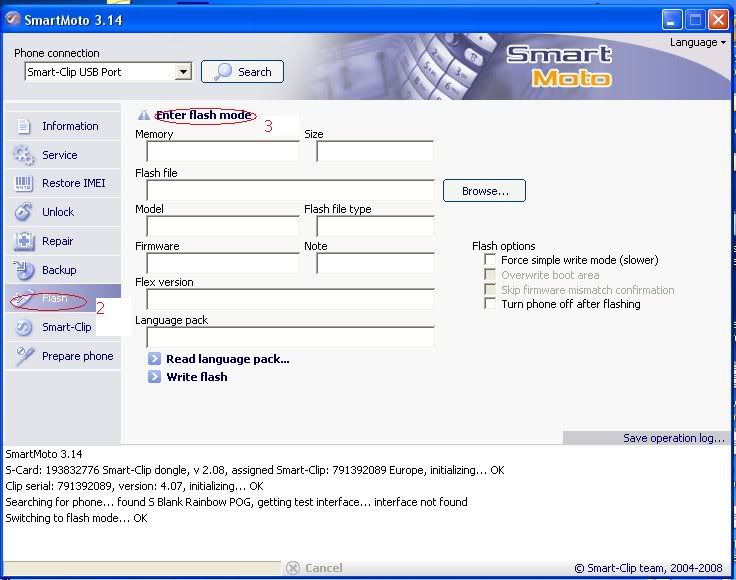
Task: Click magnifier icon on the Search button
Action: (x=223, y=71)
